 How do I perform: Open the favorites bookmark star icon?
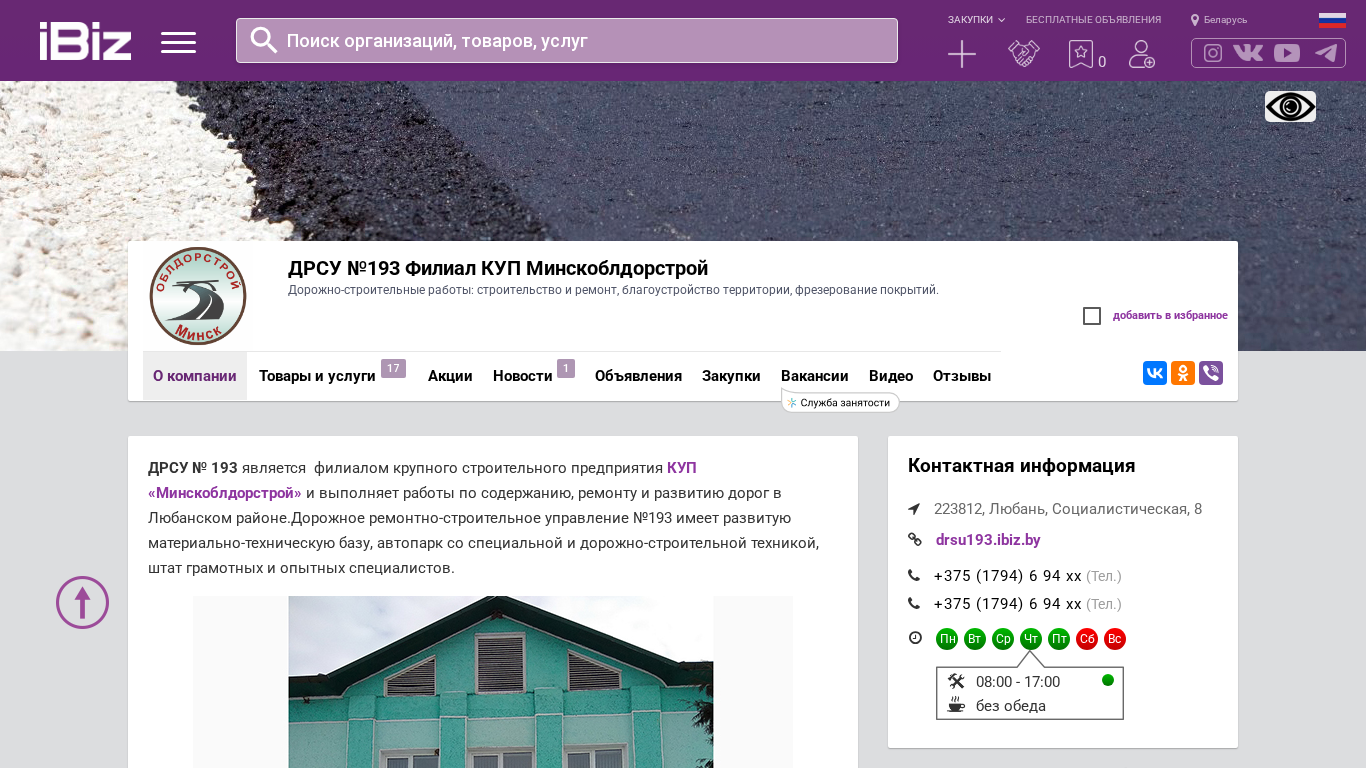coord(1081,54)
